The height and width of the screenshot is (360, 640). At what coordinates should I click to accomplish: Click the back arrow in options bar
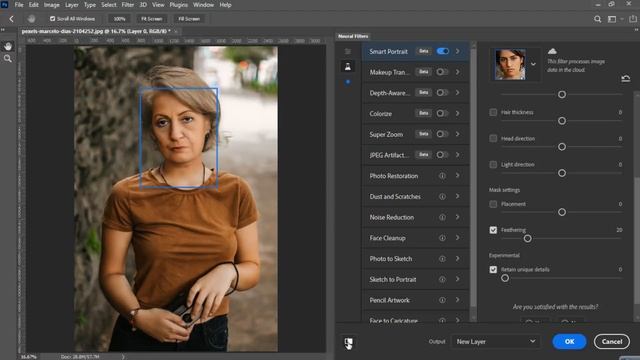[11, 19]
